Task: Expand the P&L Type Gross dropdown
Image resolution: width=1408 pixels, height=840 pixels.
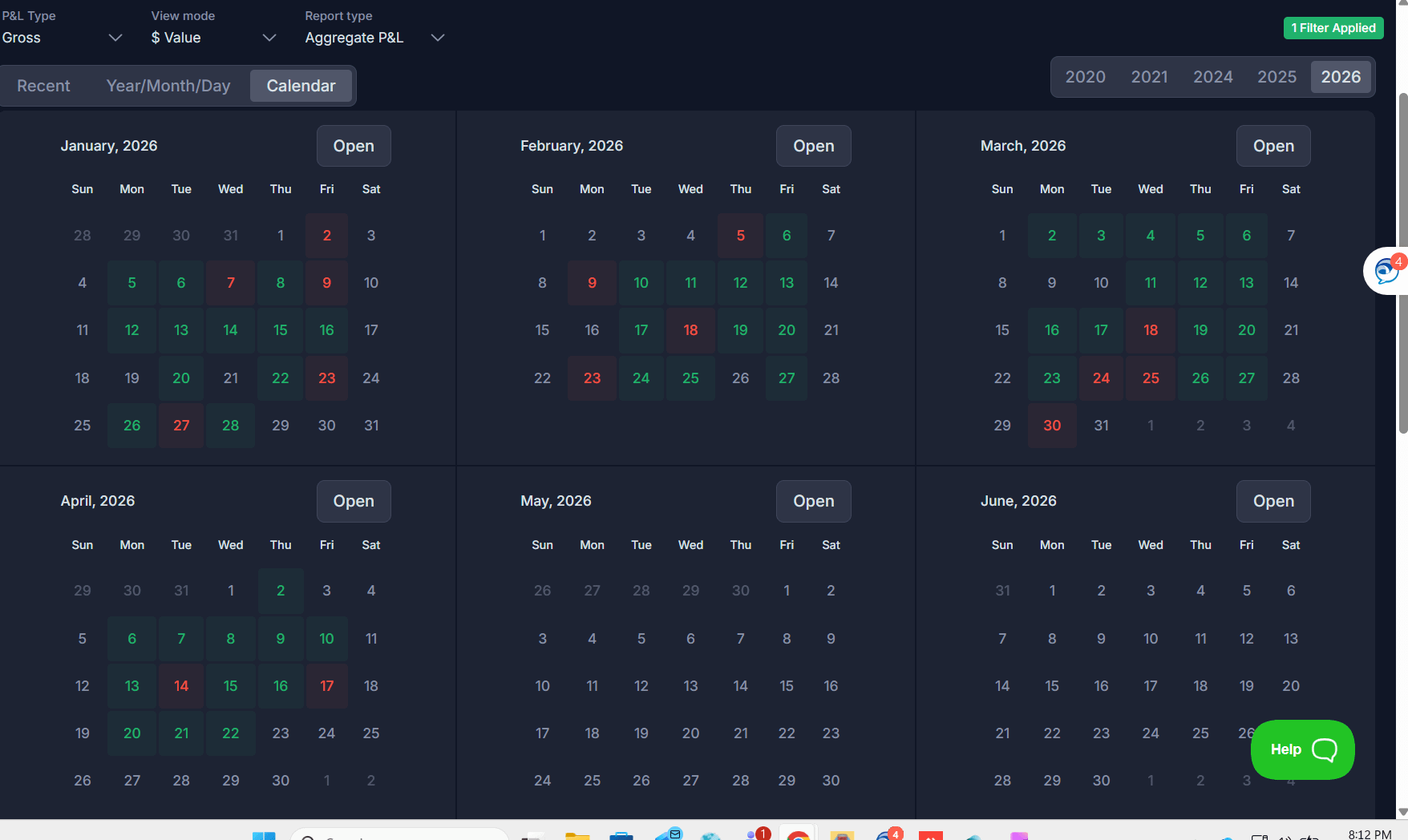Action: point(63,38)
